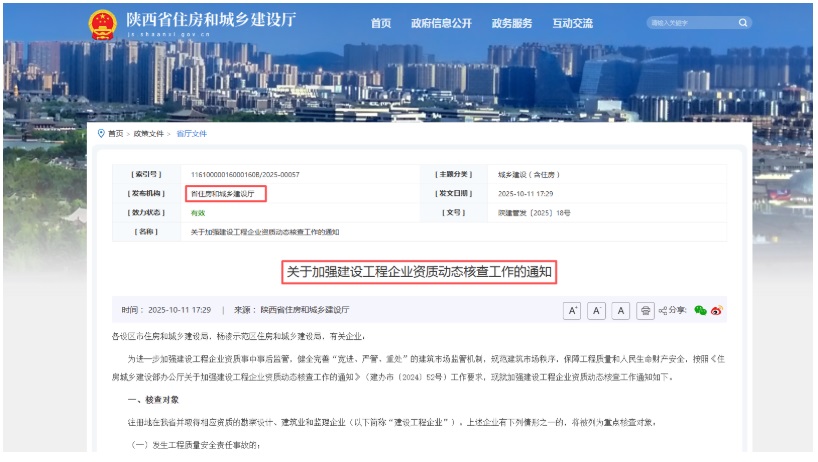Decrease font size with A- button
Screen dimensions: 818x462
coord(597,311)
